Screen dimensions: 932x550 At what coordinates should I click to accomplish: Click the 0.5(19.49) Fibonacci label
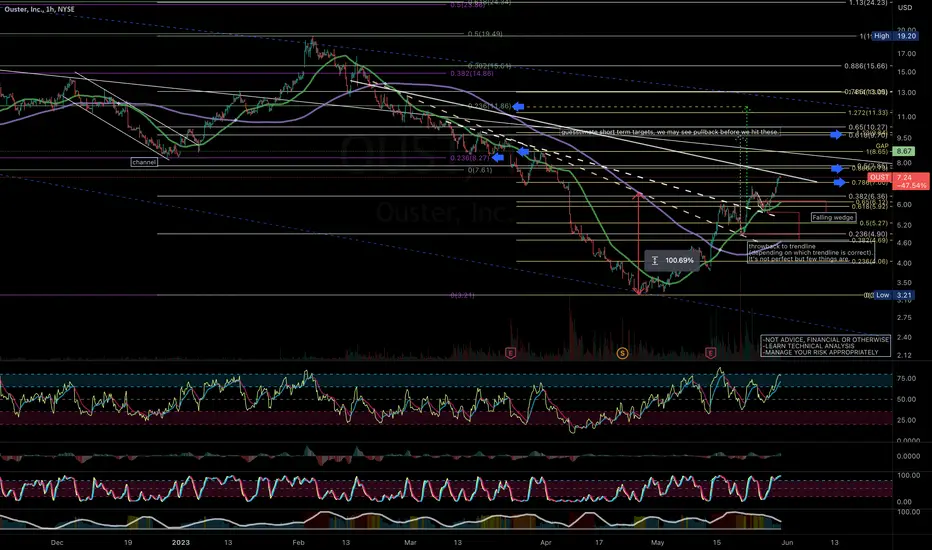[484, 34]
